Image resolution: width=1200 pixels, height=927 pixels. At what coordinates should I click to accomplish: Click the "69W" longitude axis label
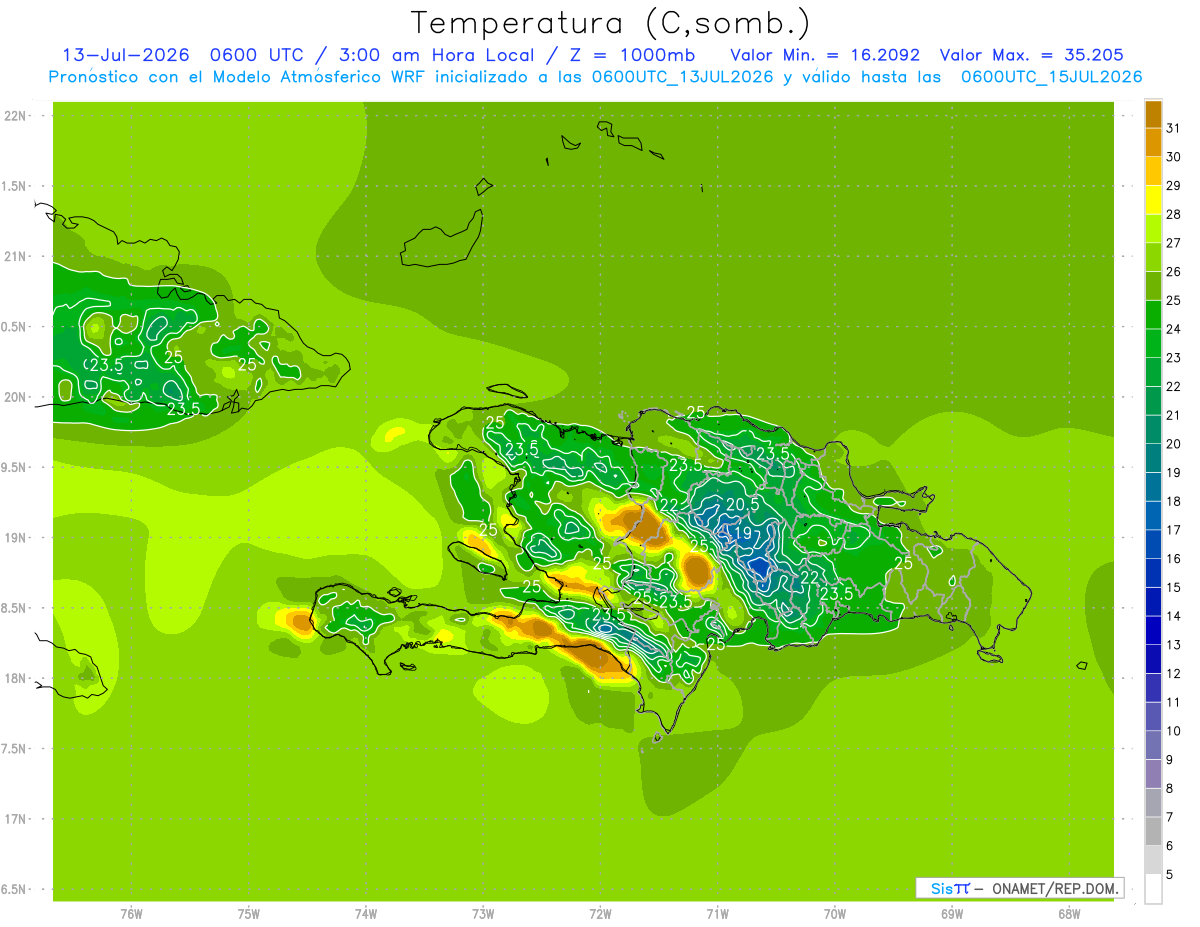point(952,914)
